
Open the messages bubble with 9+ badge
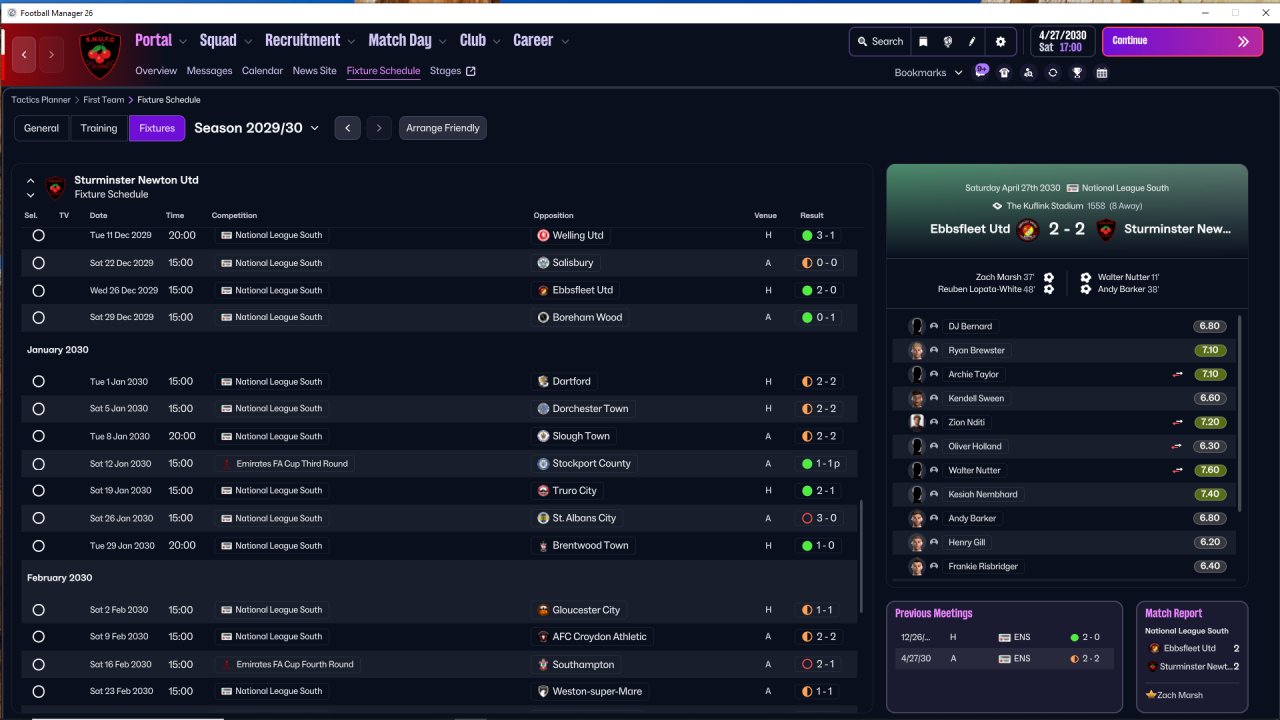pyautogui.click(x=982, y=71)
